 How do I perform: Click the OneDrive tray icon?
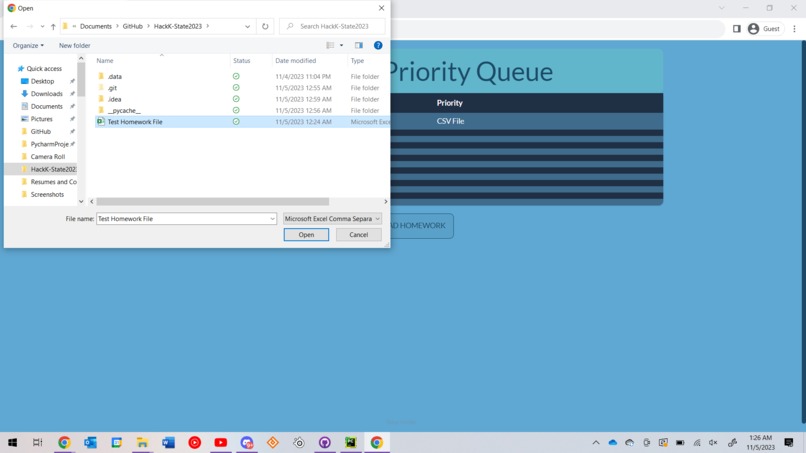pyautogui.click(x=613, y=442)
